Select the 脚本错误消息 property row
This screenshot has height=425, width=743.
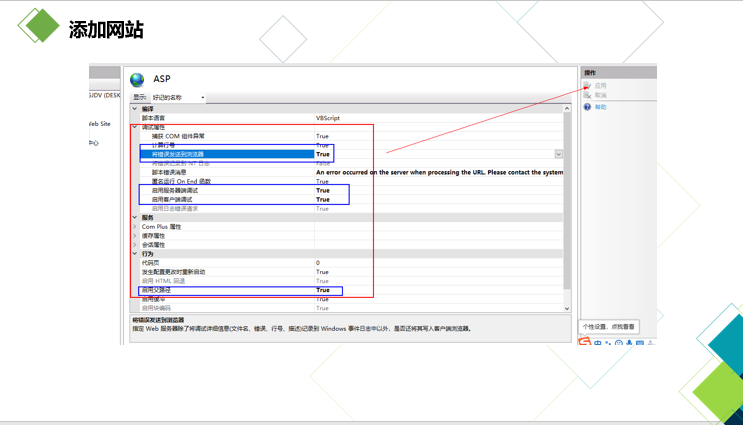coord(351,172)
